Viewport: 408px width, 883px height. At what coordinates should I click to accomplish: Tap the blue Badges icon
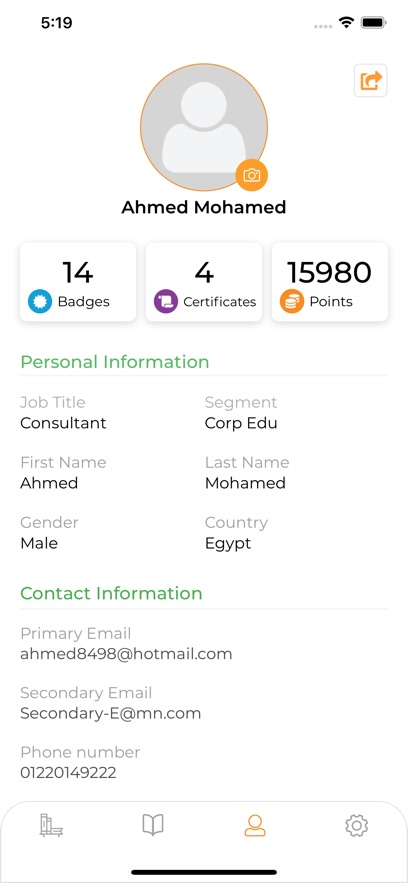(40, 301)
